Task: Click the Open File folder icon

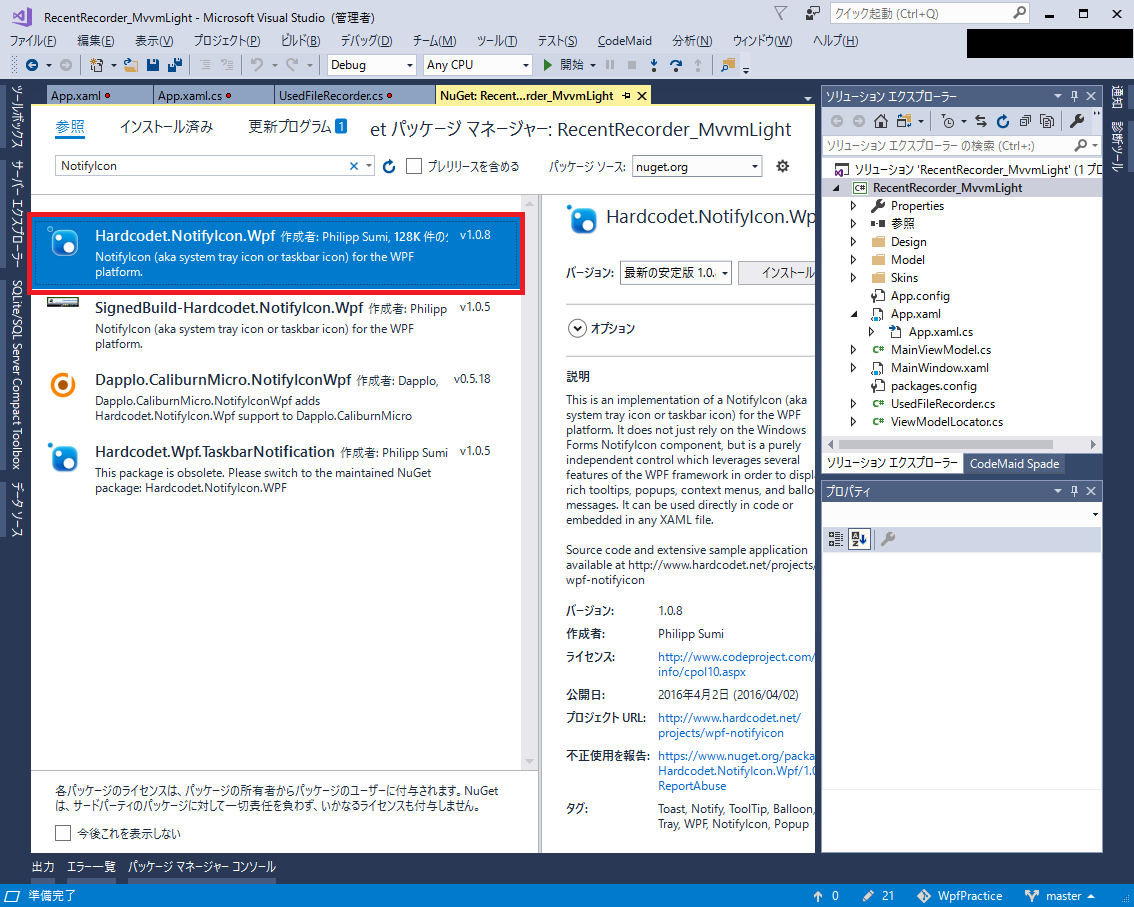Action: pyautogui.click(x=131, y=65)
